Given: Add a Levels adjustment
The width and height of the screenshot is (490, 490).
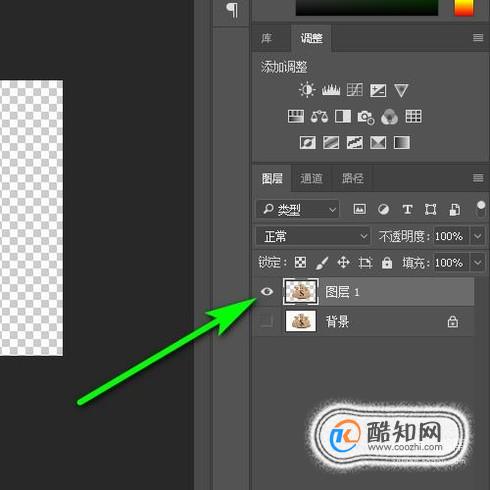Looking at the screenshot, I should (x=331, y=90).
